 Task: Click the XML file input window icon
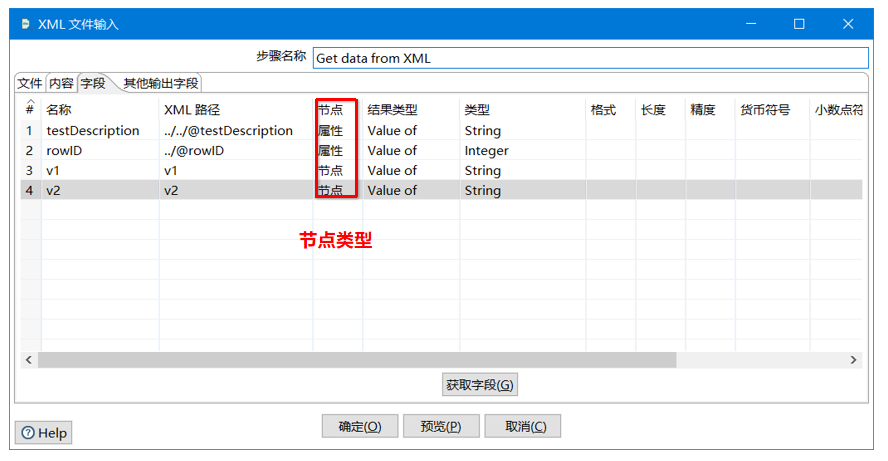[x=25, y=24]
